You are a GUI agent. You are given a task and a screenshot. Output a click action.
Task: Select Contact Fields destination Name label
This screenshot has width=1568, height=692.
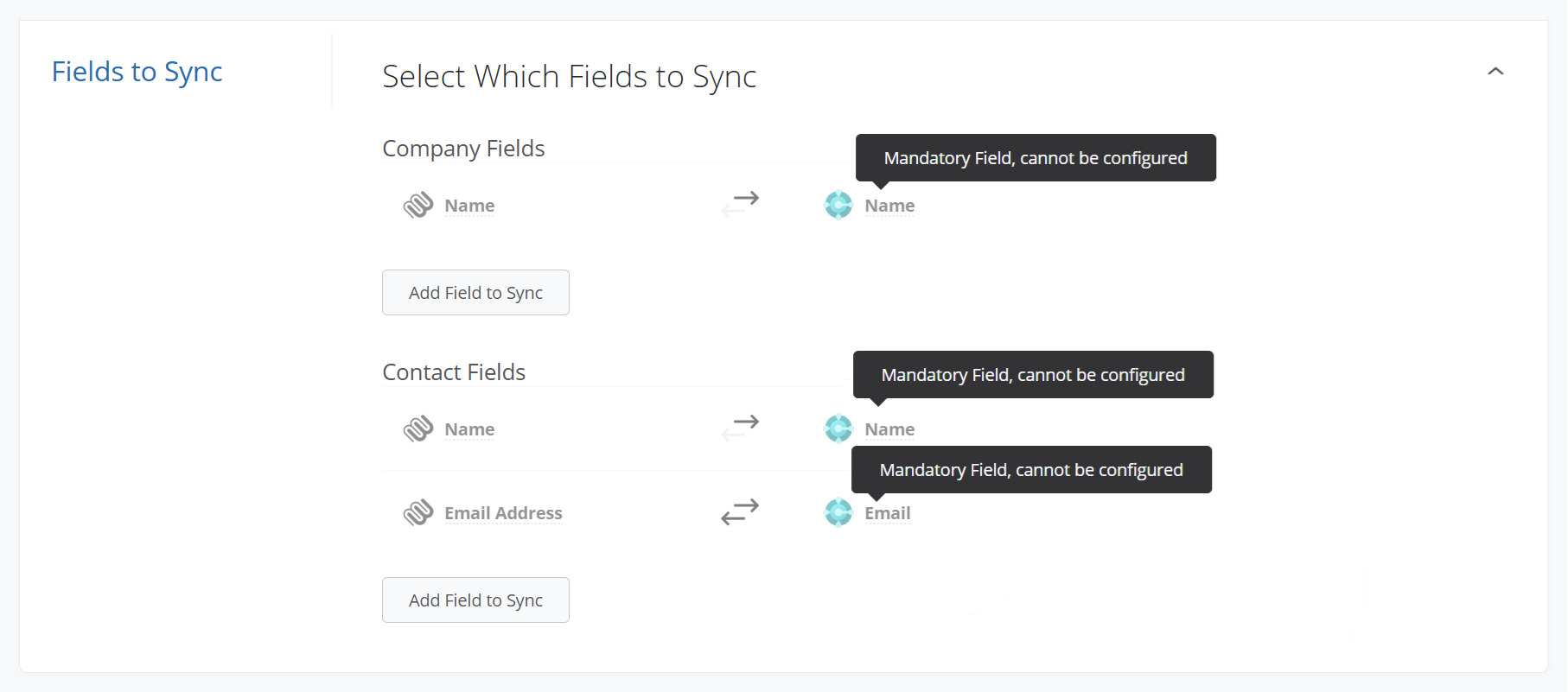pyautogui.click(x=889, y=429)
